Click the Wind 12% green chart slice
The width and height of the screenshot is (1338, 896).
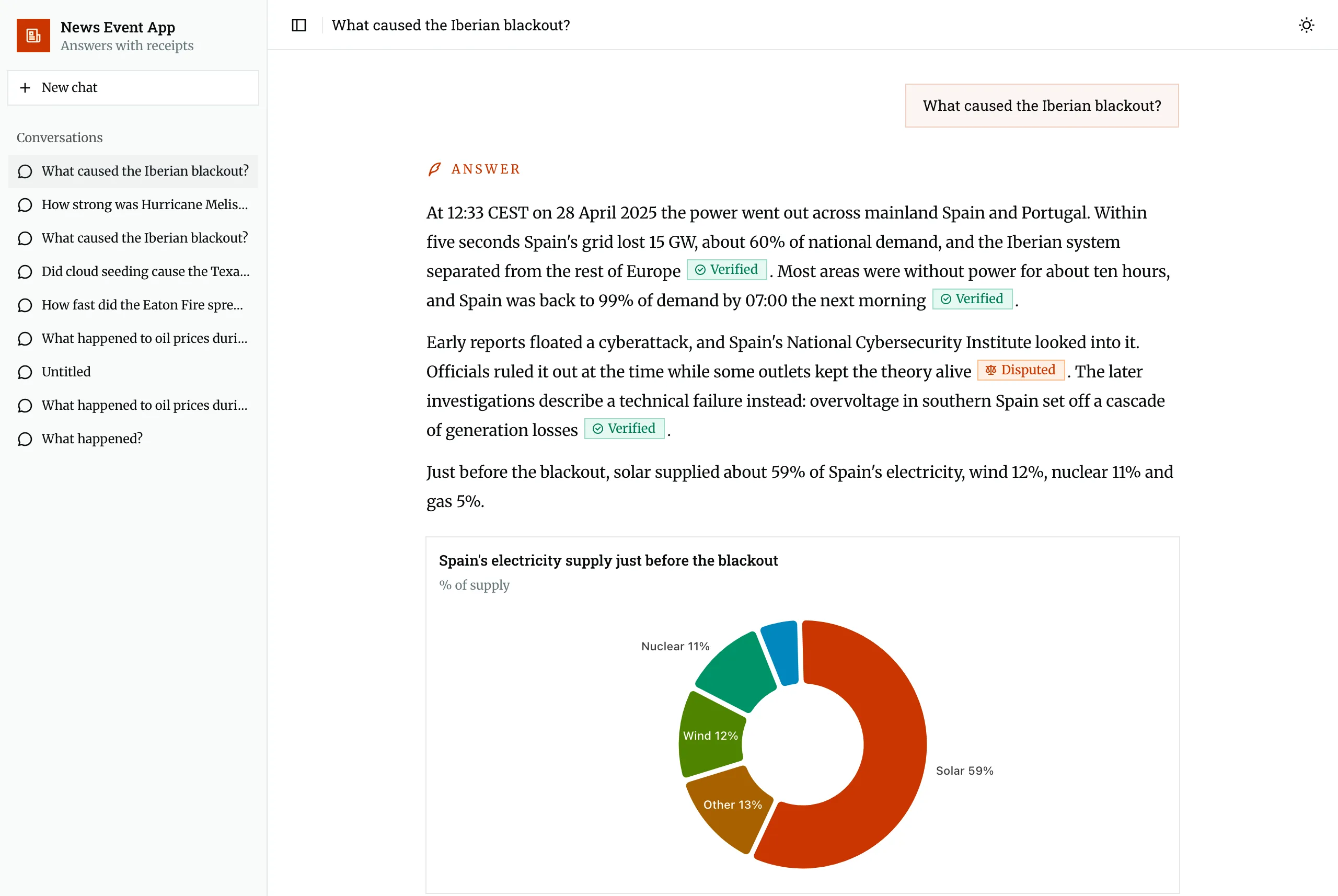click(711, 736)
